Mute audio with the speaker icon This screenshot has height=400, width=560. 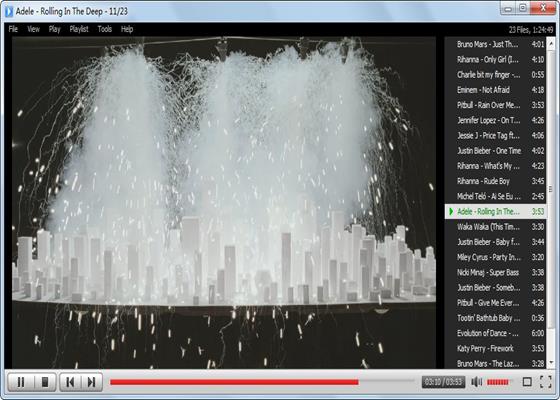click(x=477, y=382)
